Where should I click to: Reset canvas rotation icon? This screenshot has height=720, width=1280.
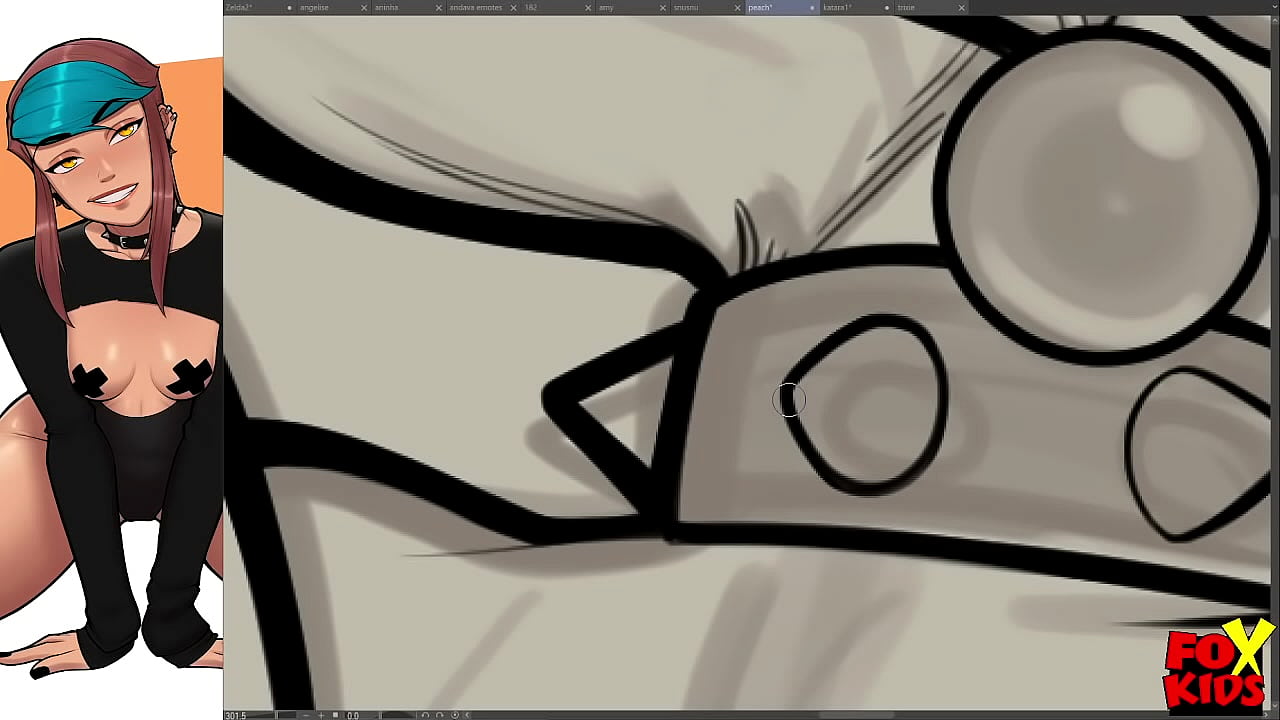tap(455, 715)
